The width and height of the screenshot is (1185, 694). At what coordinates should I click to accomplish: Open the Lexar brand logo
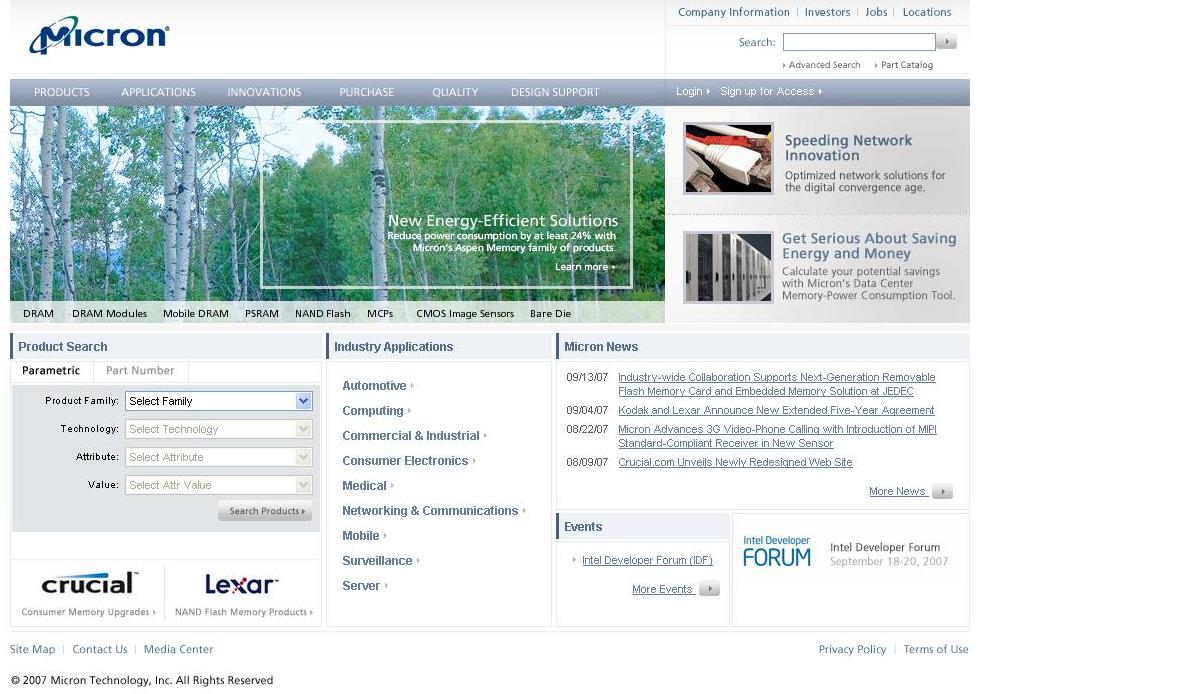(242, 584)
